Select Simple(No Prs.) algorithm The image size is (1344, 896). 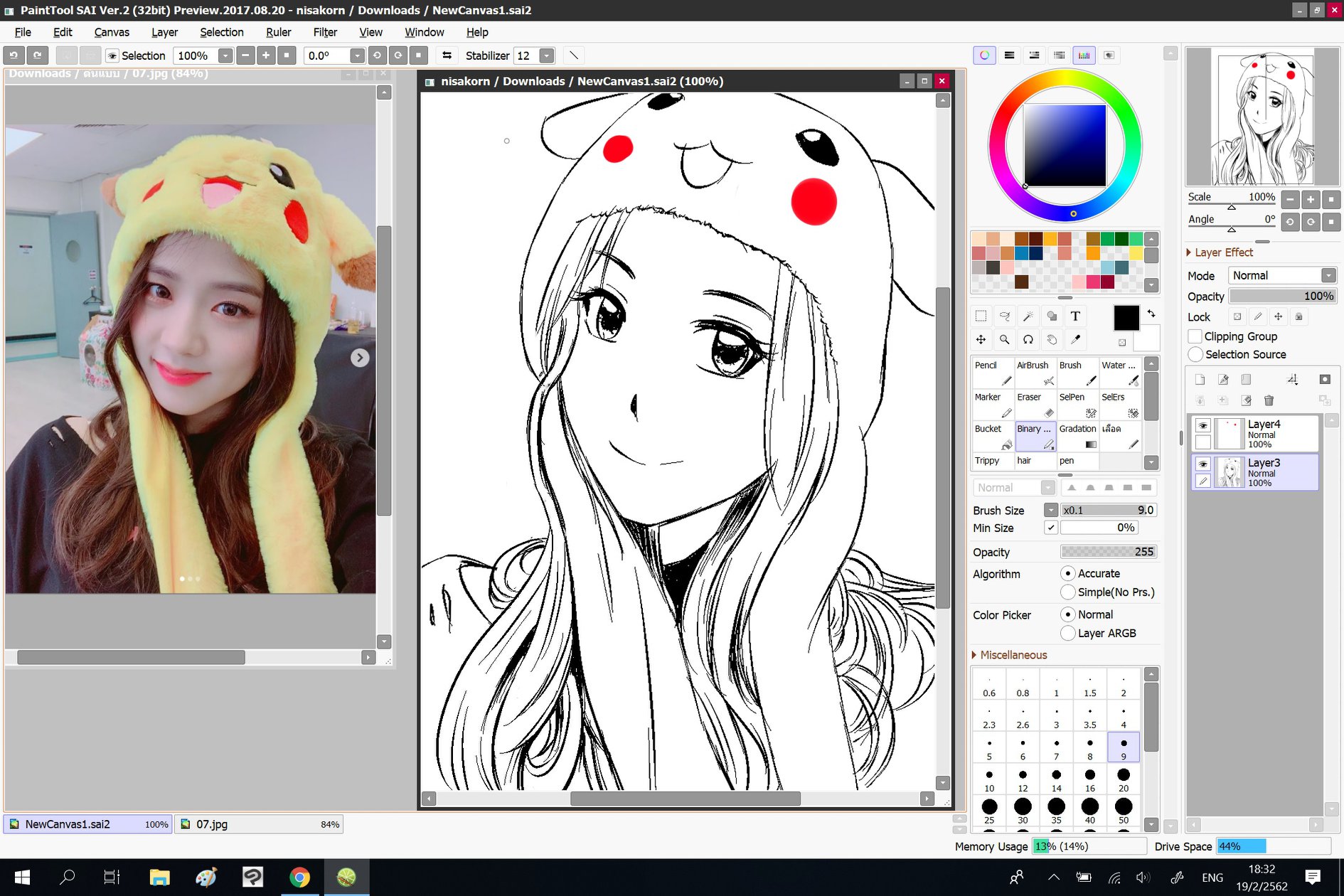click(x=1067, y=592)
